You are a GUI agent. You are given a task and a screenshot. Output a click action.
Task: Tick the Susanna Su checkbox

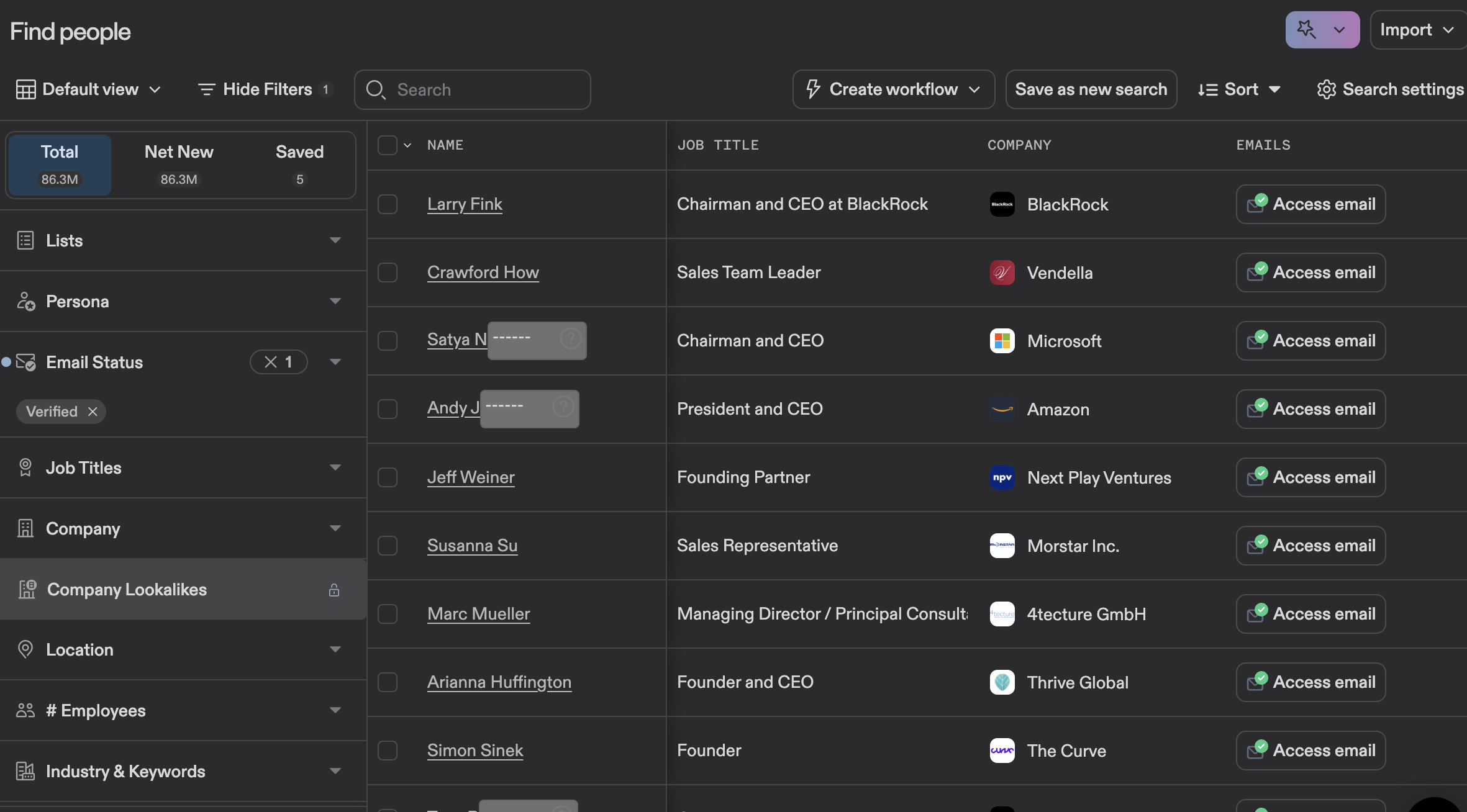[388, 546]
